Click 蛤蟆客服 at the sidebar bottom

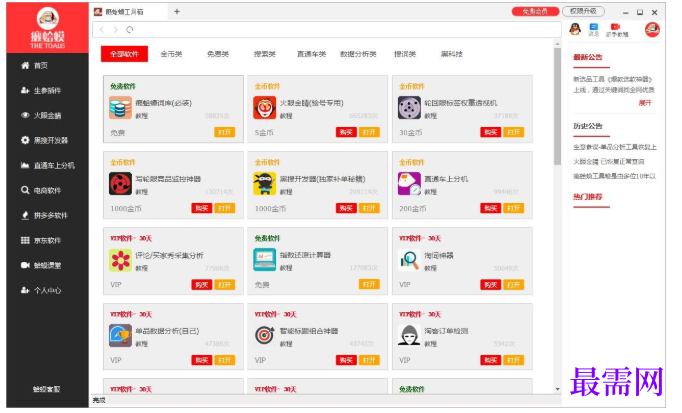[46, 390]
